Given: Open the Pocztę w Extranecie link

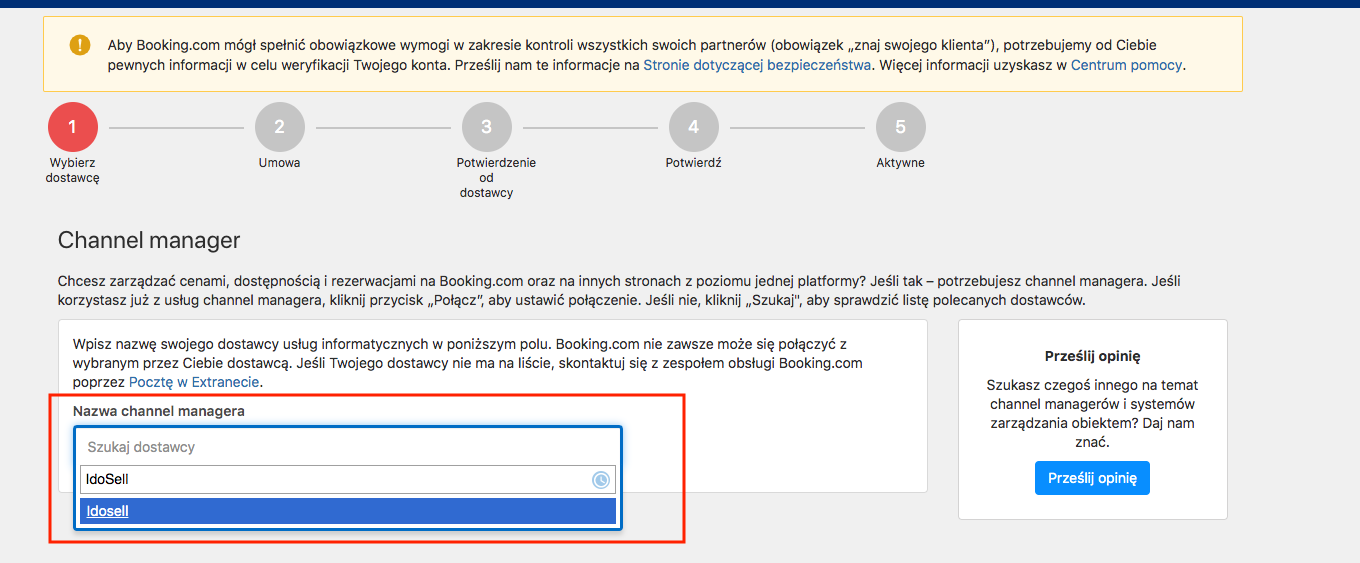Looking at the screenshot, I should pyautogui.click(x=195, y=382).
